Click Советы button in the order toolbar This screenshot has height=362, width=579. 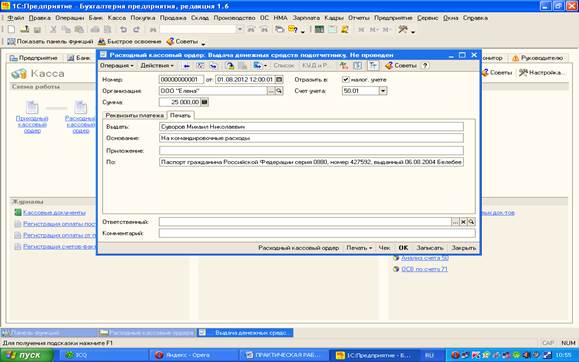[401, 66]
